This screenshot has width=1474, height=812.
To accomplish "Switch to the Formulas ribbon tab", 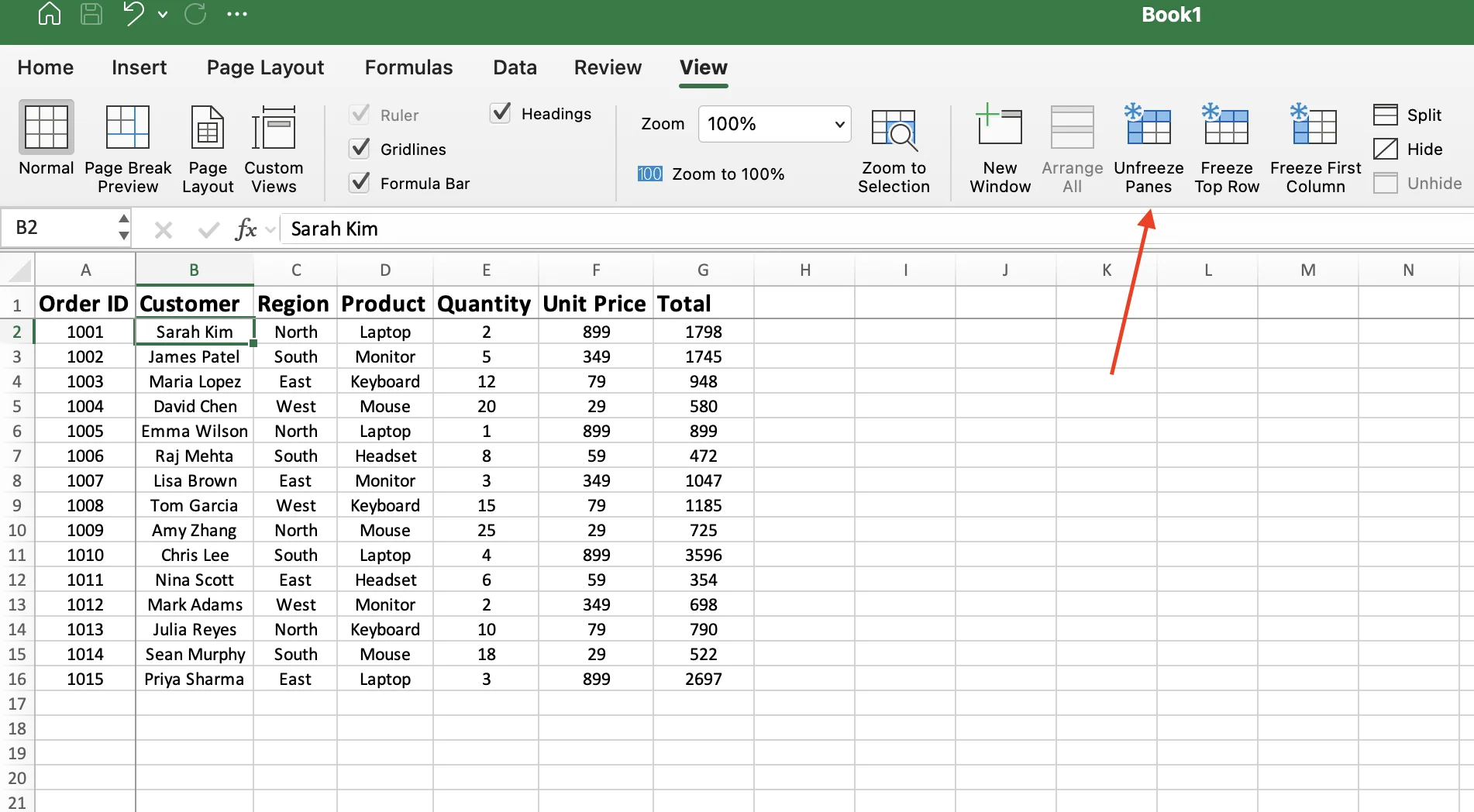I will pos(408,67).
